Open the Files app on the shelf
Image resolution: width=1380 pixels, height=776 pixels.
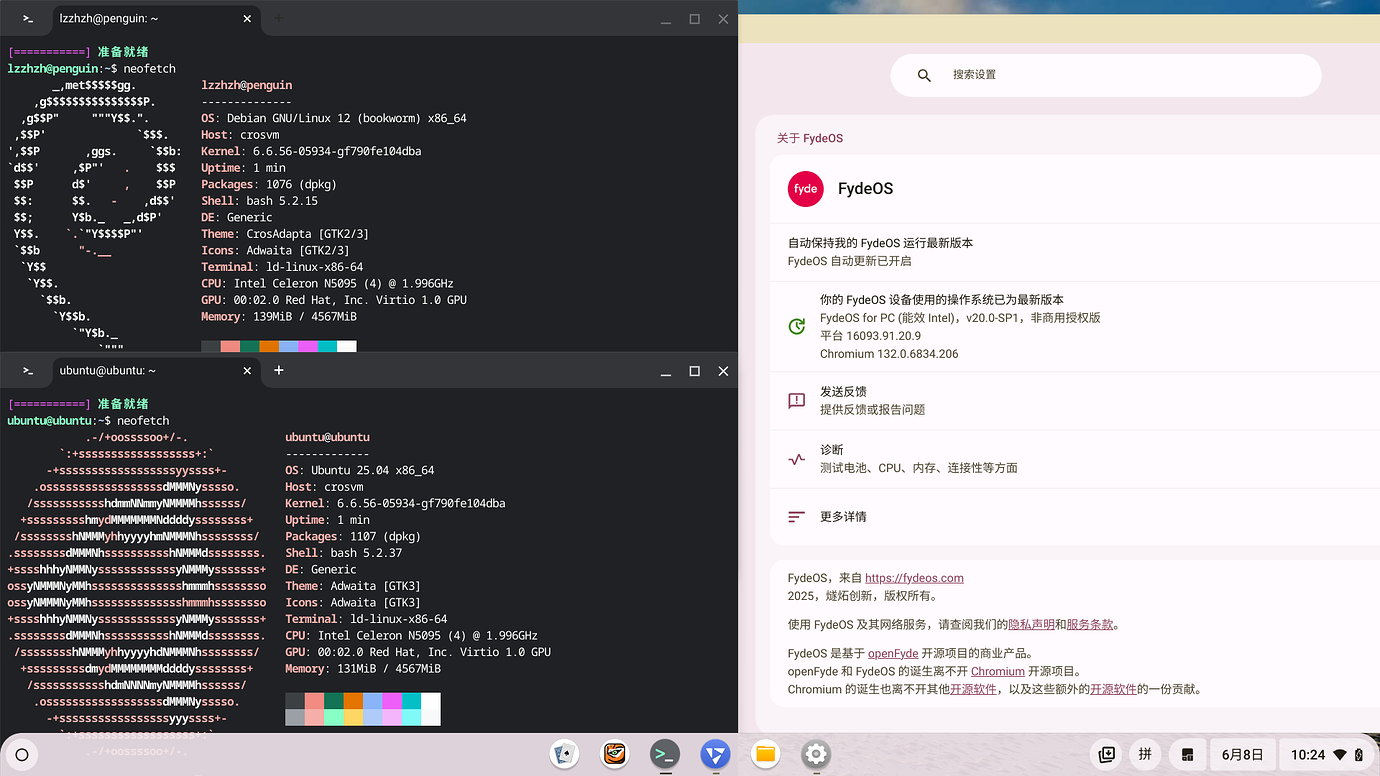765,755
